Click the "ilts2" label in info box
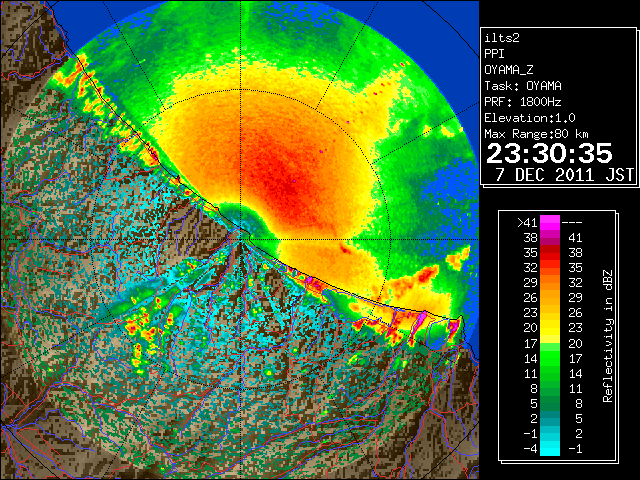 click(502, 38)
